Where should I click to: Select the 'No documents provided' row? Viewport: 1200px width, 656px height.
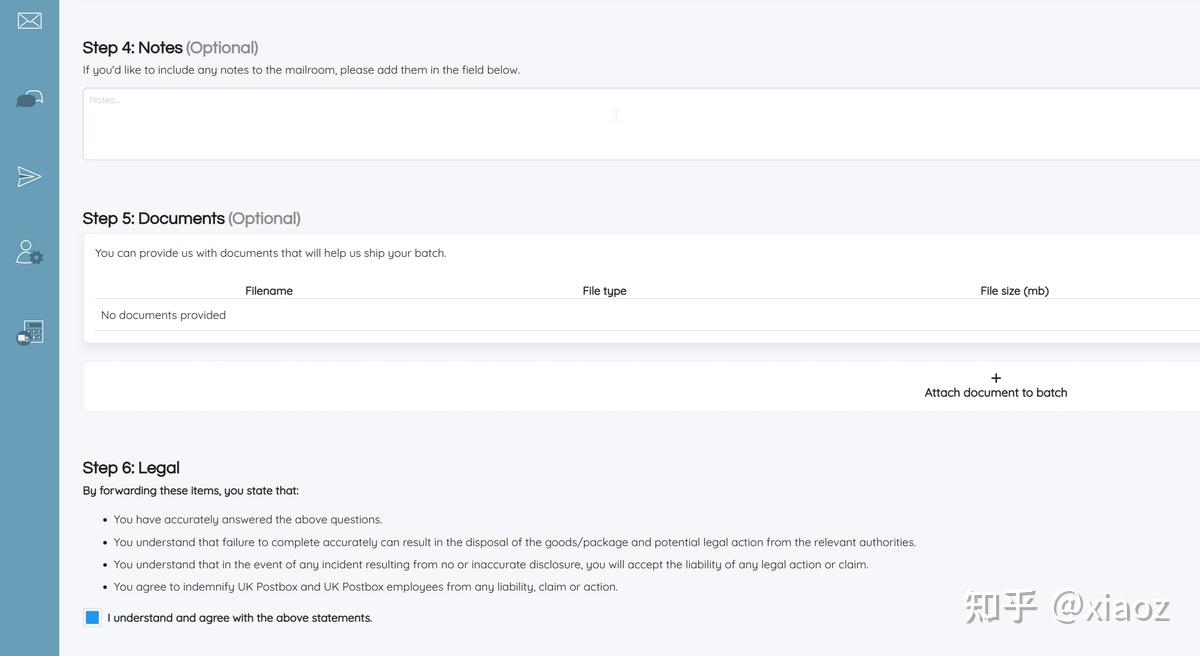pos(164,315)
